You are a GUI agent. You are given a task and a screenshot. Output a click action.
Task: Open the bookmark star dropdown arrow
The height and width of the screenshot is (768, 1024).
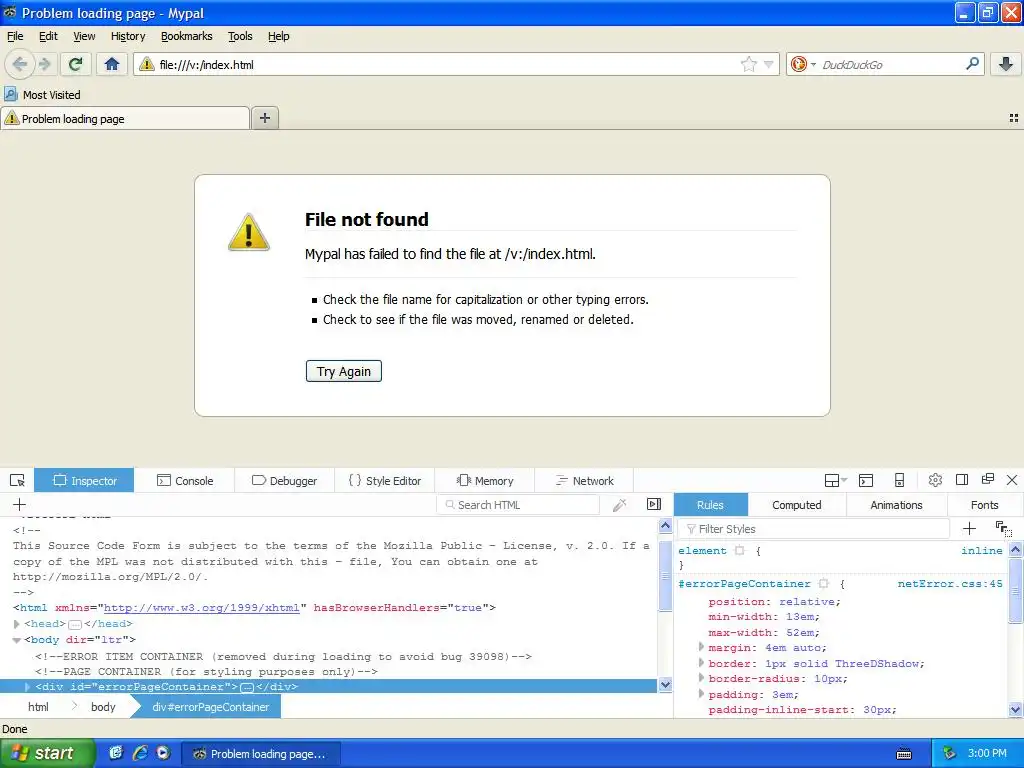pos(769,64)
